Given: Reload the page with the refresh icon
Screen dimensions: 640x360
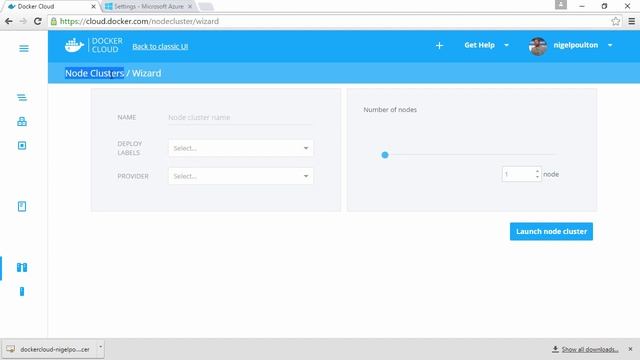Looking at the screenshot, I should (x=38, y=21).
